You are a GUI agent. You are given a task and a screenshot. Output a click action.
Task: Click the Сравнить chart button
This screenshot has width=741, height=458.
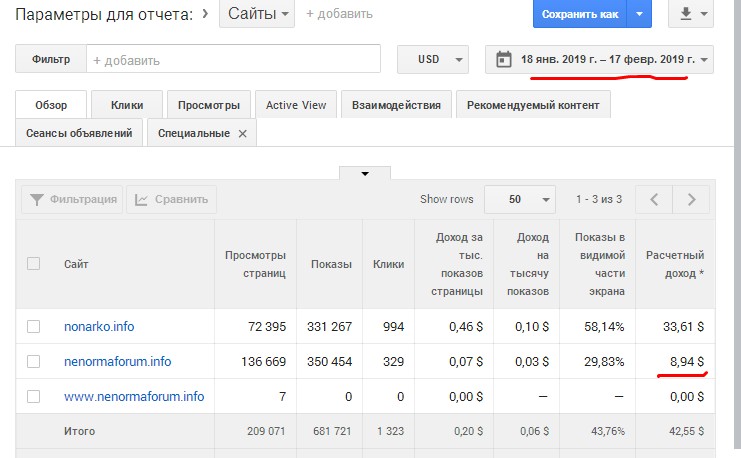173,199
